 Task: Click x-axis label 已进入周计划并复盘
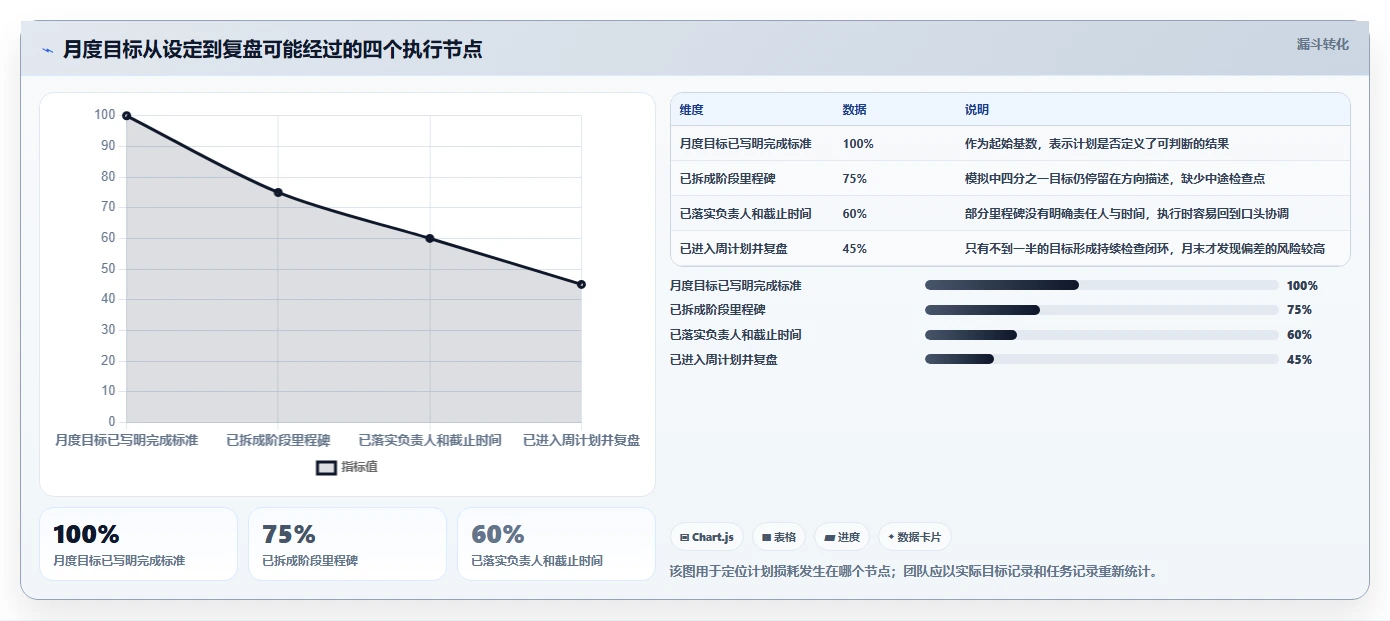(581, 440)
